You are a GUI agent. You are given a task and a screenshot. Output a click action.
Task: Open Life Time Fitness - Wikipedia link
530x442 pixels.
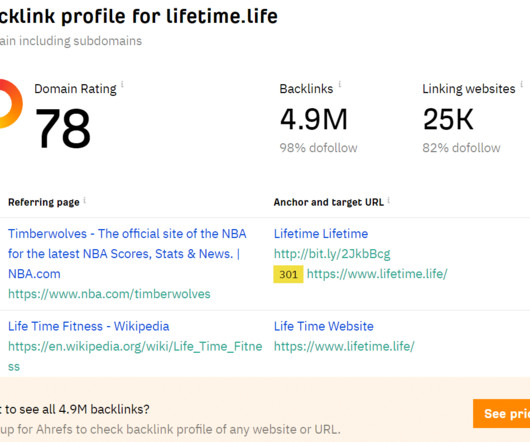click(x=89, y=326)
